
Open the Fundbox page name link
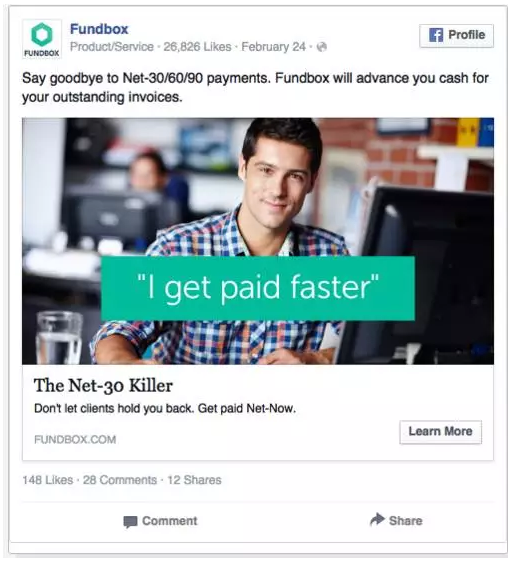(x=99, y=29)
